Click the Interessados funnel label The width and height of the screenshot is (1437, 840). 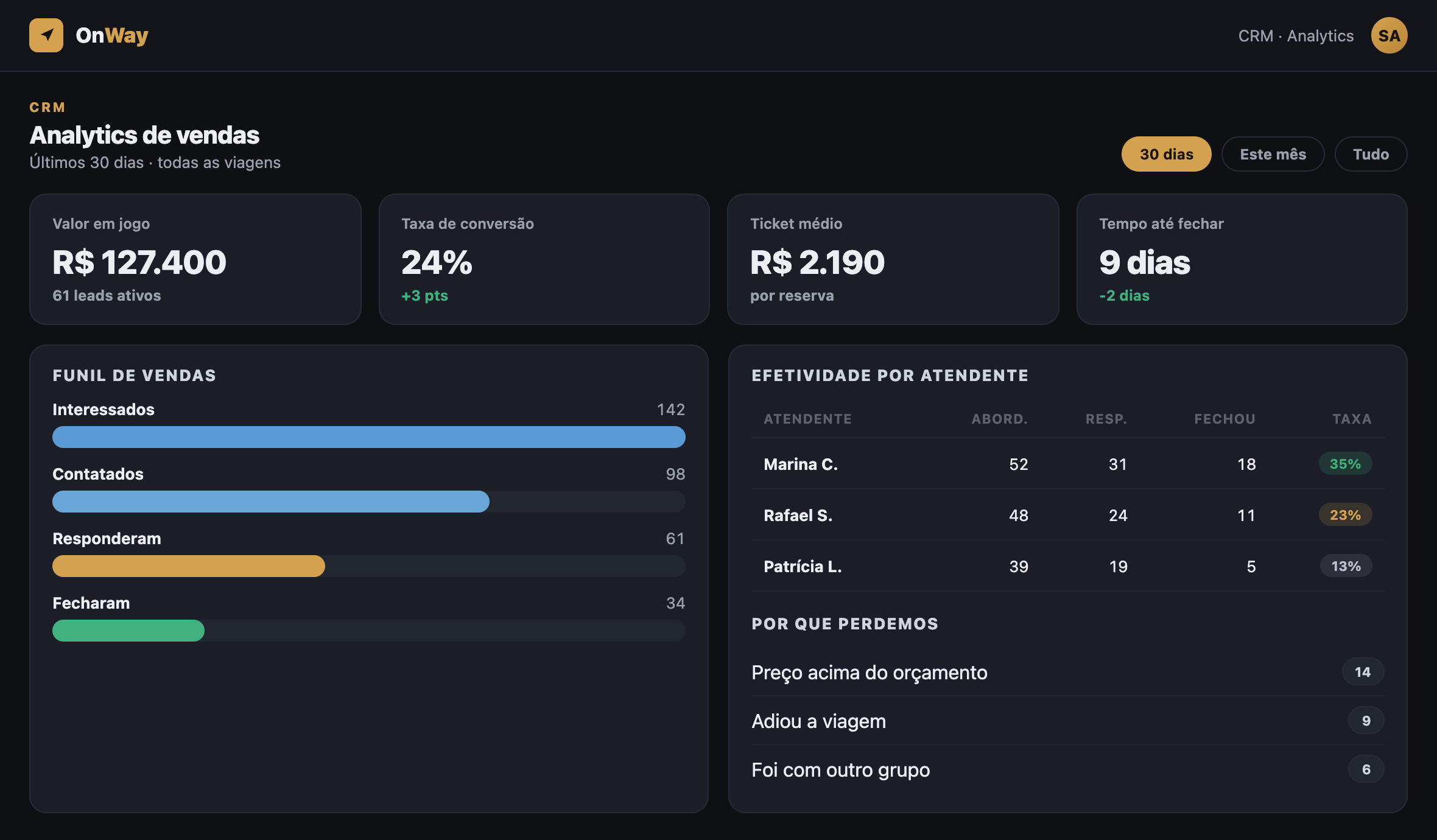[104, 409]
